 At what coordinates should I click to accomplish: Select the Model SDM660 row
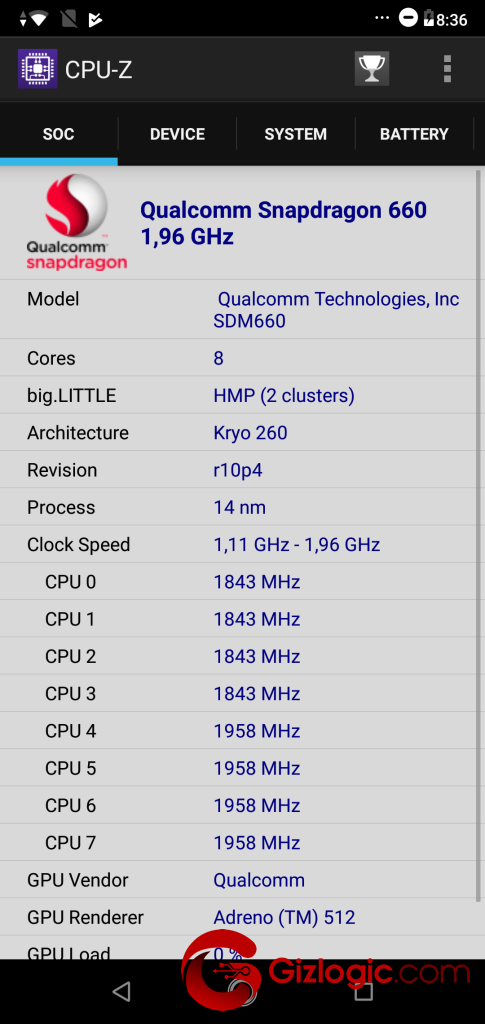(240, 310)
